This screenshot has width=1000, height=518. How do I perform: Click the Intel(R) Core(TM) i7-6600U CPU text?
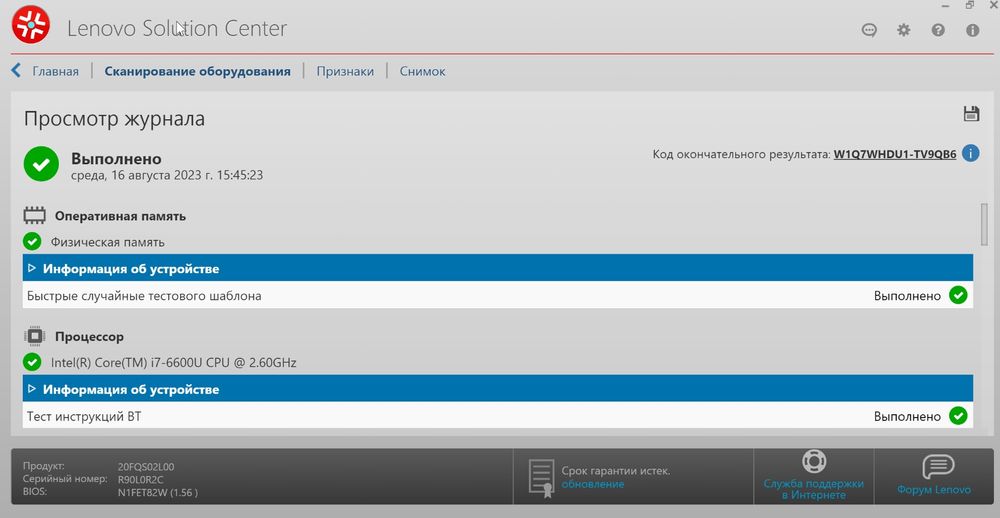pyautogui.click(x=173, y=363)
